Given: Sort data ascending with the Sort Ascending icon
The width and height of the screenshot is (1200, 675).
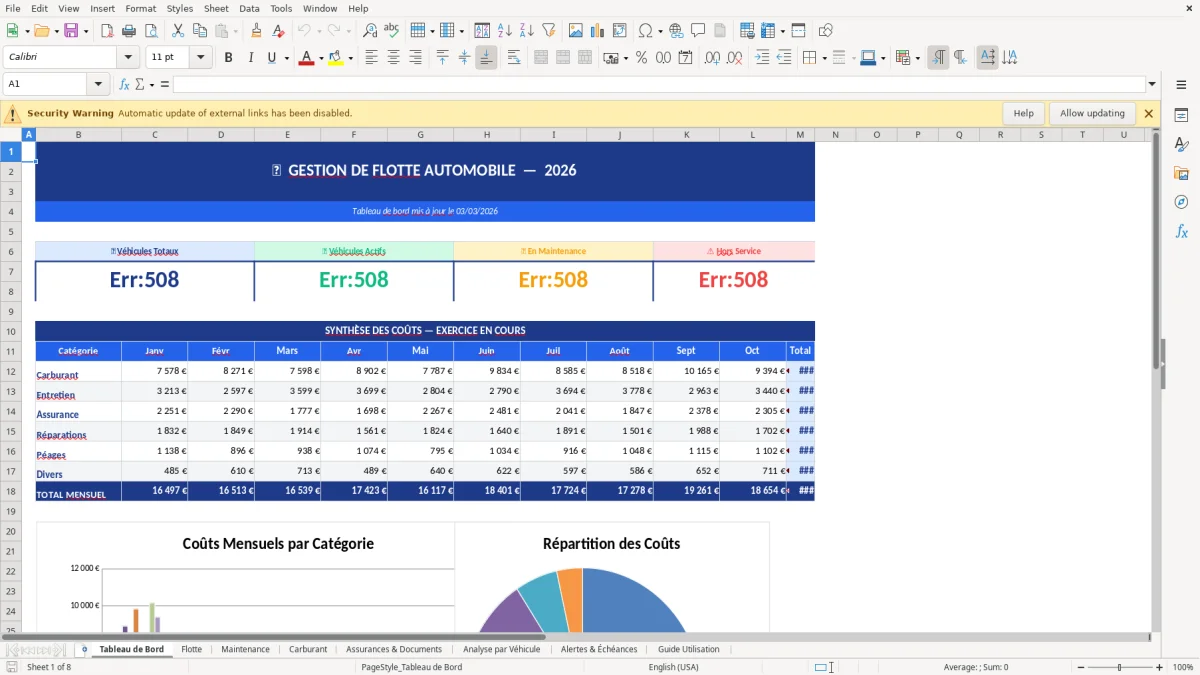Looking at the screenshot, I should point(504,30).
